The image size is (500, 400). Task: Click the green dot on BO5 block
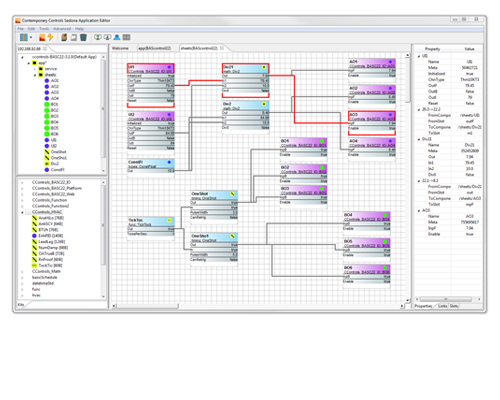385,241
